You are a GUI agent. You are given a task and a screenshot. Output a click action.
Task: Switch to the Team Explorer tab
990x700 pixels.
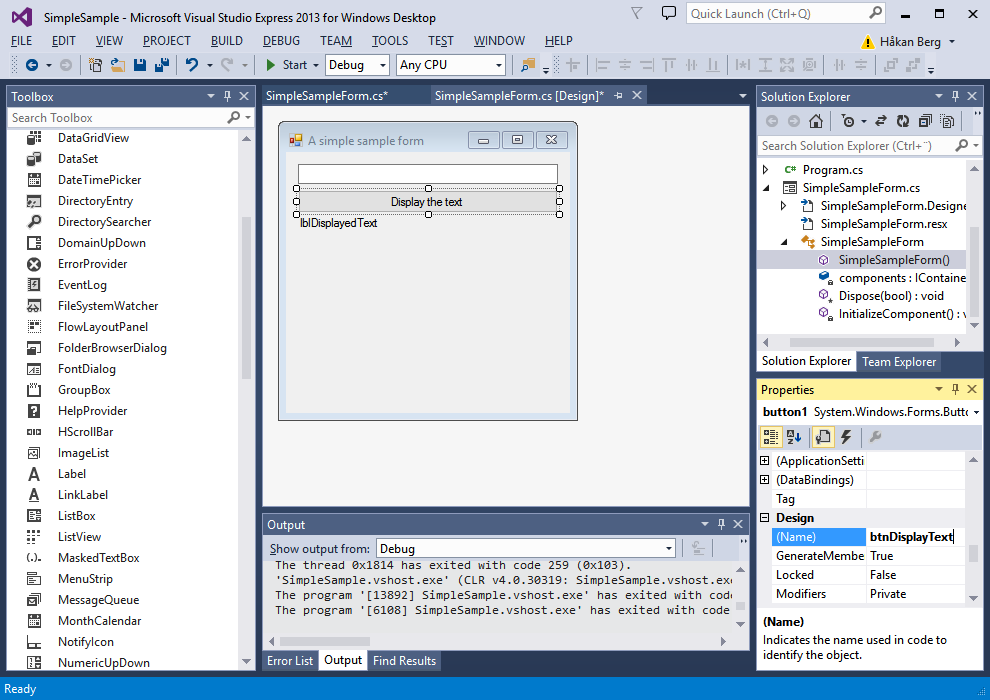pyautogui.click(x=898, y=362)
